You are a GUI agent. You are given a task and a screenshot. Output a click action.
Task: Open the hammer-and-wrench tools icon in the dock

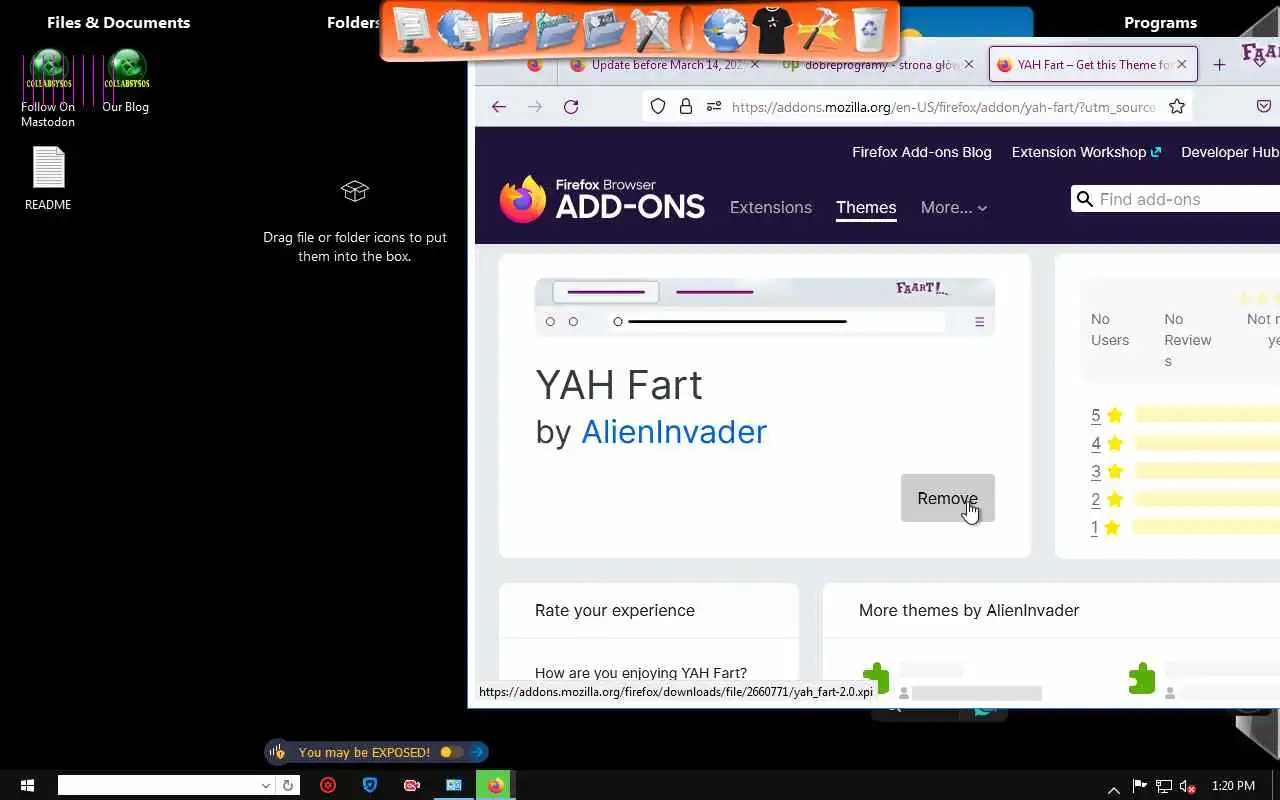pyautogui.click(x=652, y=30)
